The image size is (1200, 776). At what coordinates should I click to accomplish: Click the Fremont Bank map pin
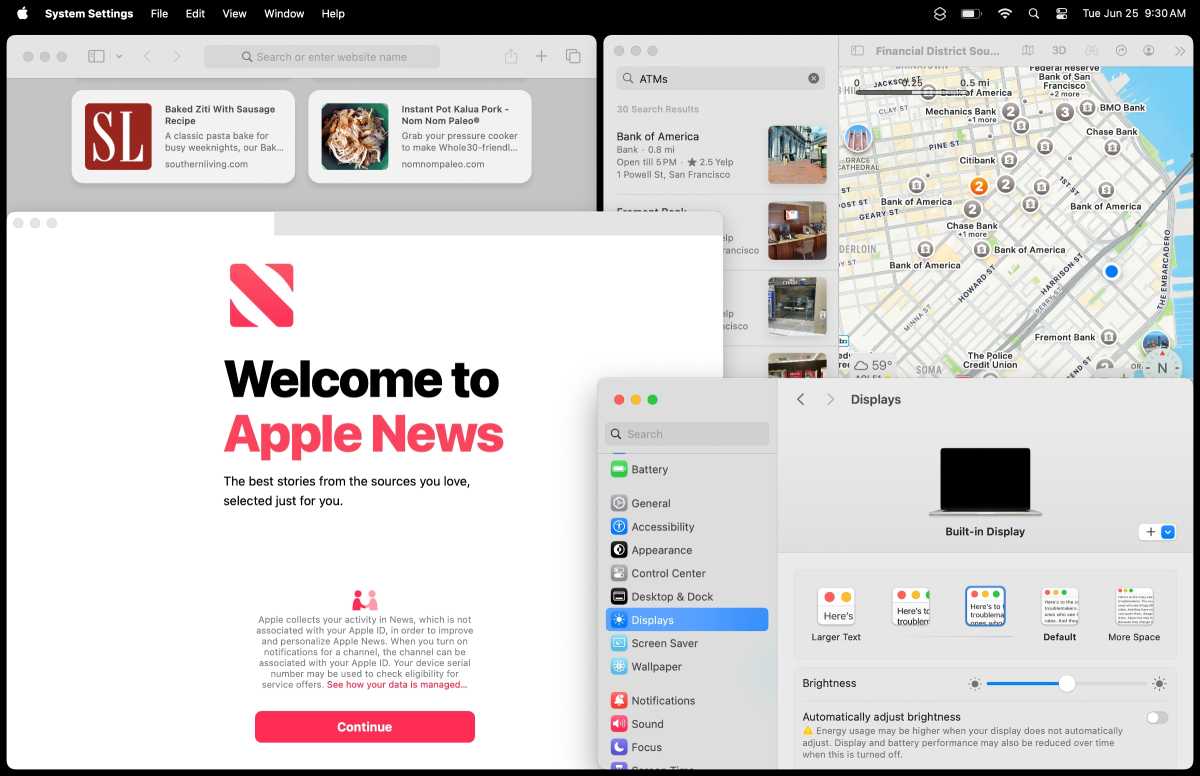pos(1106,338)
